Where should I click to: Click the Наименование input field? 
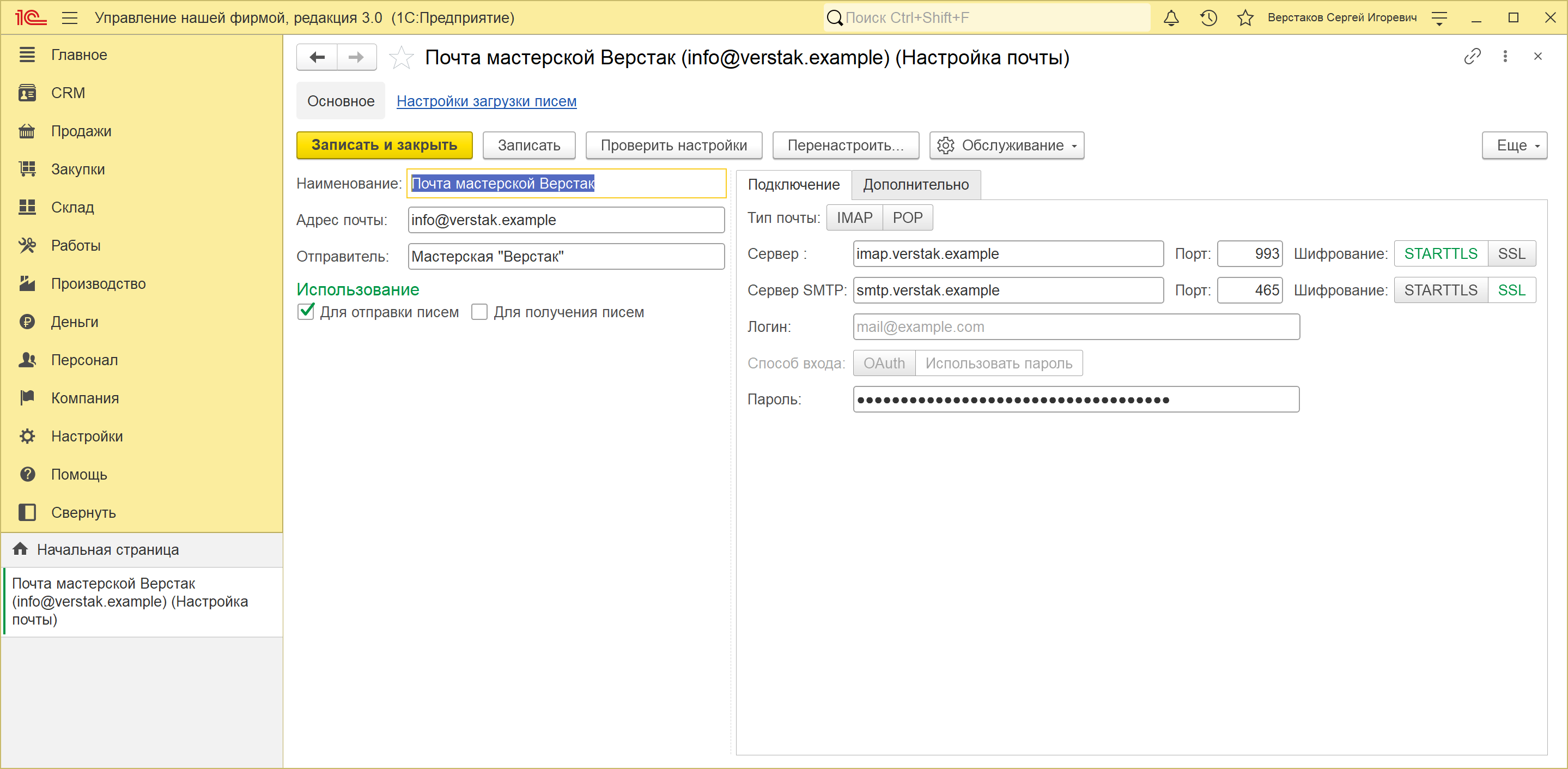click(566, 183)
